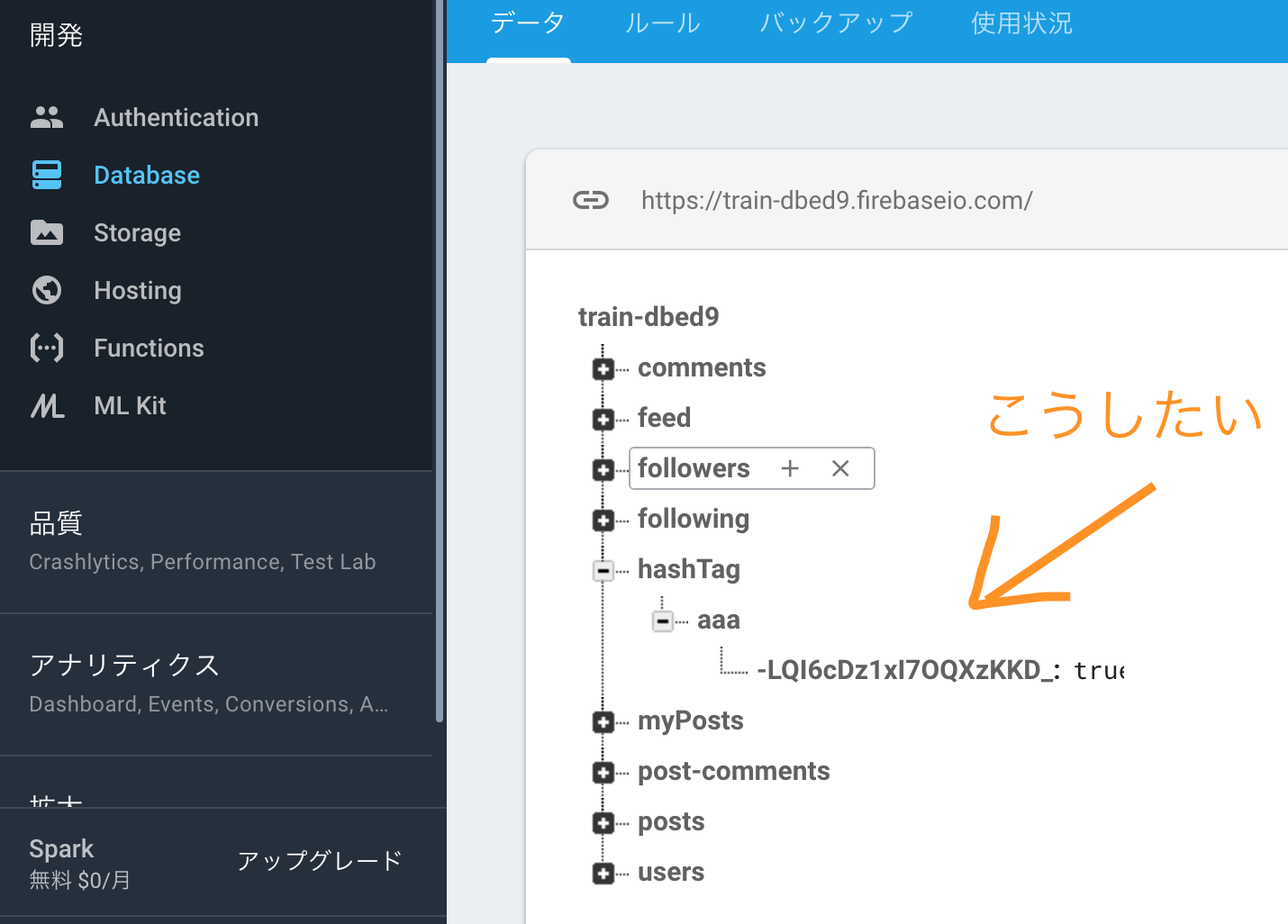Viewport: 1288px width, 924px height.
Task: Select the Hosting globe icon
Action: [x=47, y=290]
